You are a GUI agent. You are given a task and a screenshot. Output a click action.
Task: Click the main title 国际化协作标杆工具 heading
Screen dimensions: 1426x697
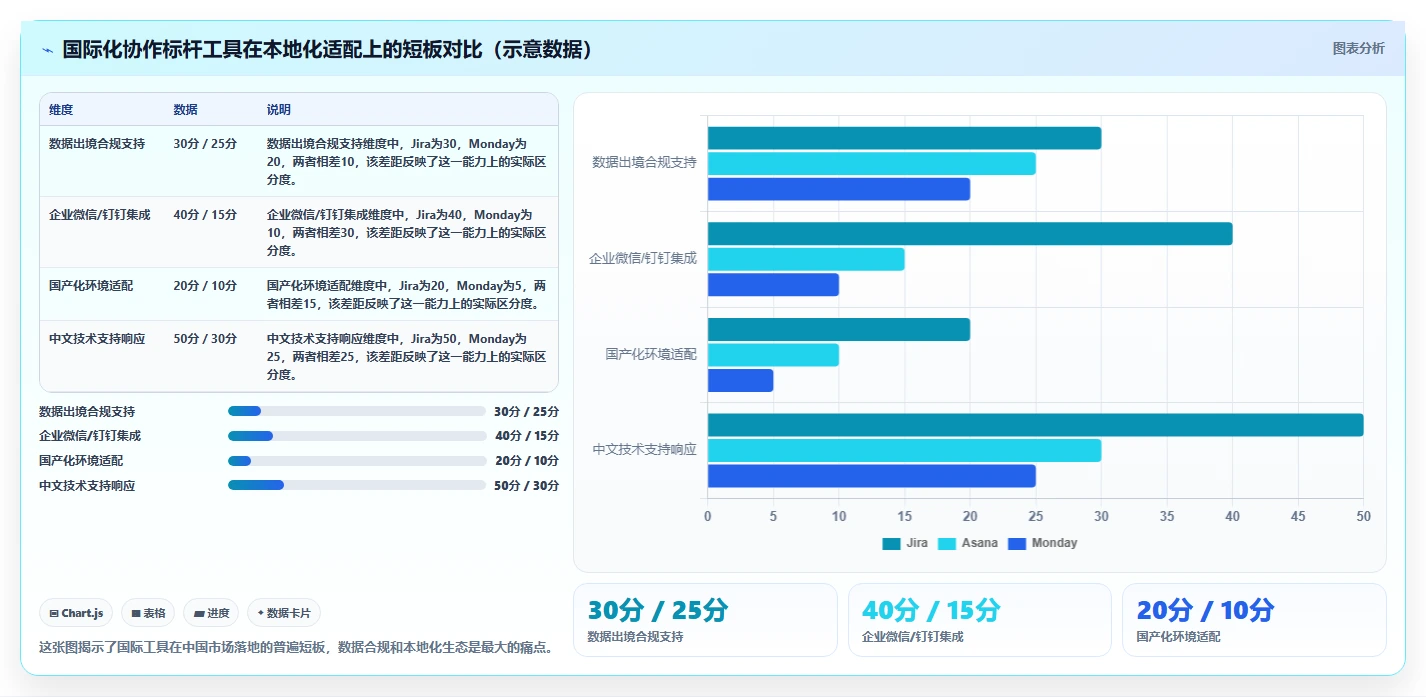(x=328, y=49)
